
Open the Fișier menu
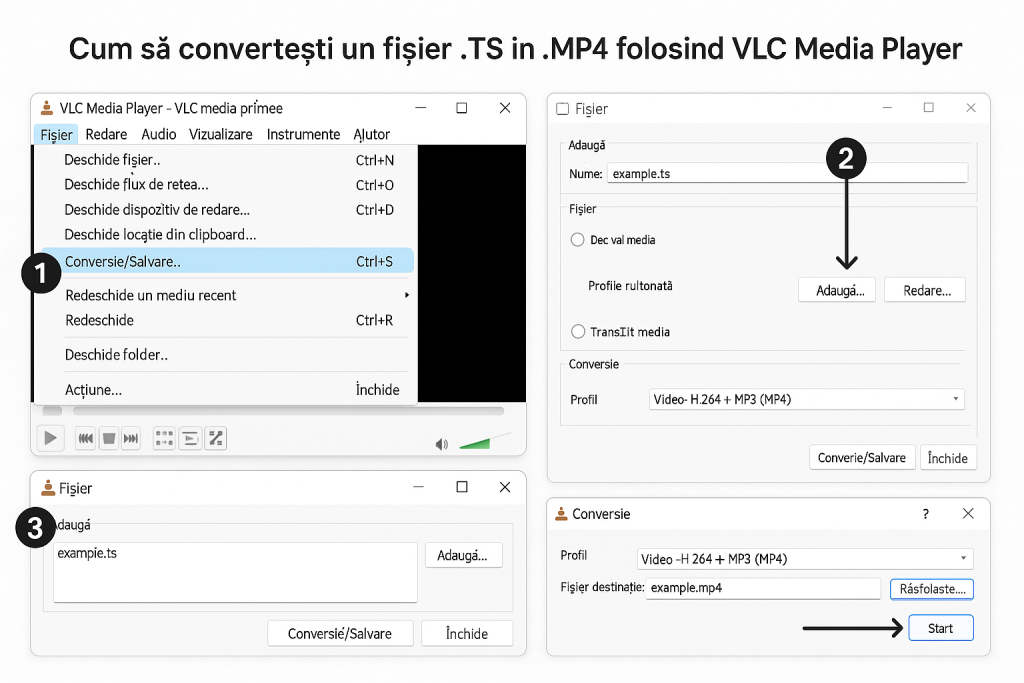pyautogui.click(x=56, y=135)
